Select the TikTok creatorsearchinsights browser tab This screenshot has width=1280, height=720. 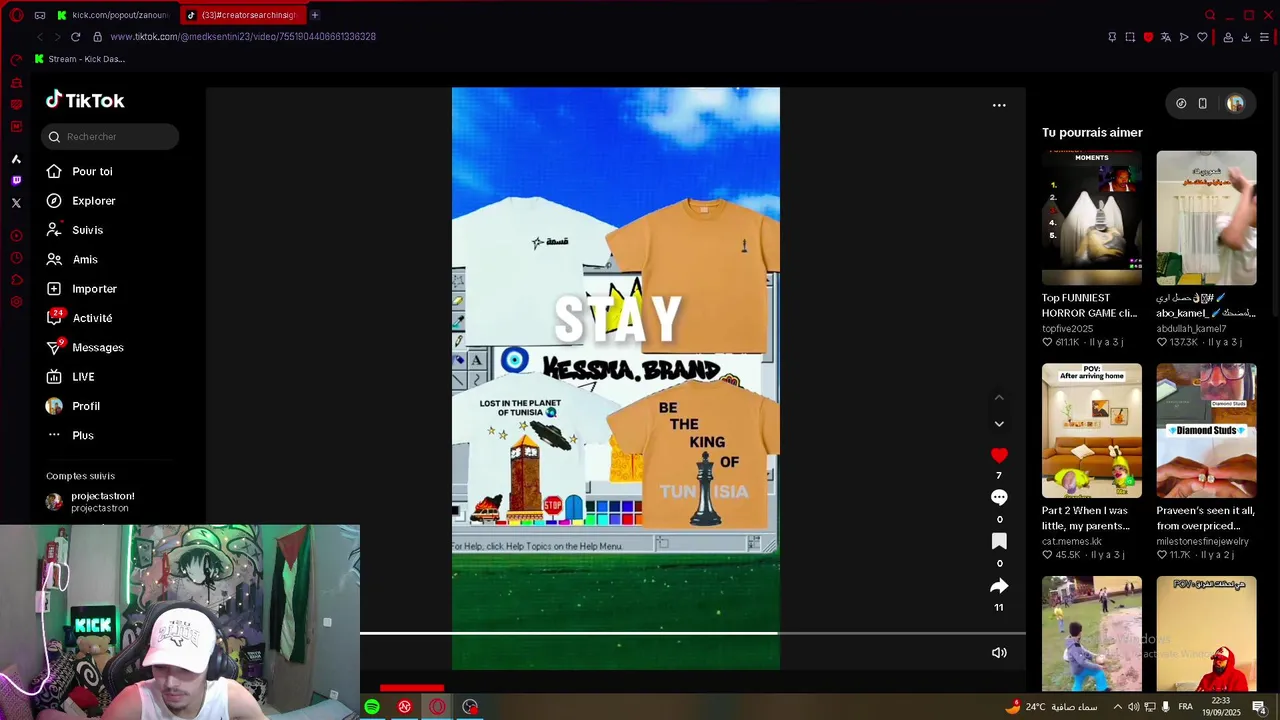coord(241,15)
